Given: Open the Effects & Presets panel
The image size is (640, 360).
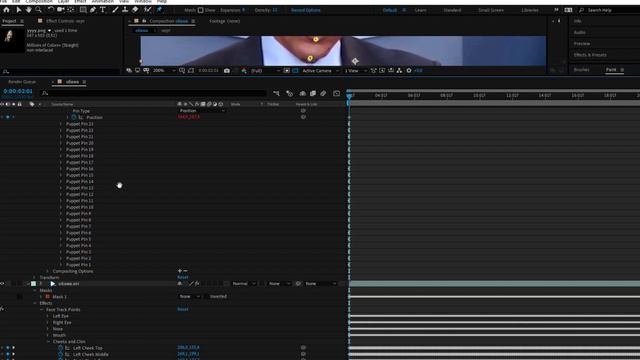Looking at the screenshot, I should (x=590, y=55).
